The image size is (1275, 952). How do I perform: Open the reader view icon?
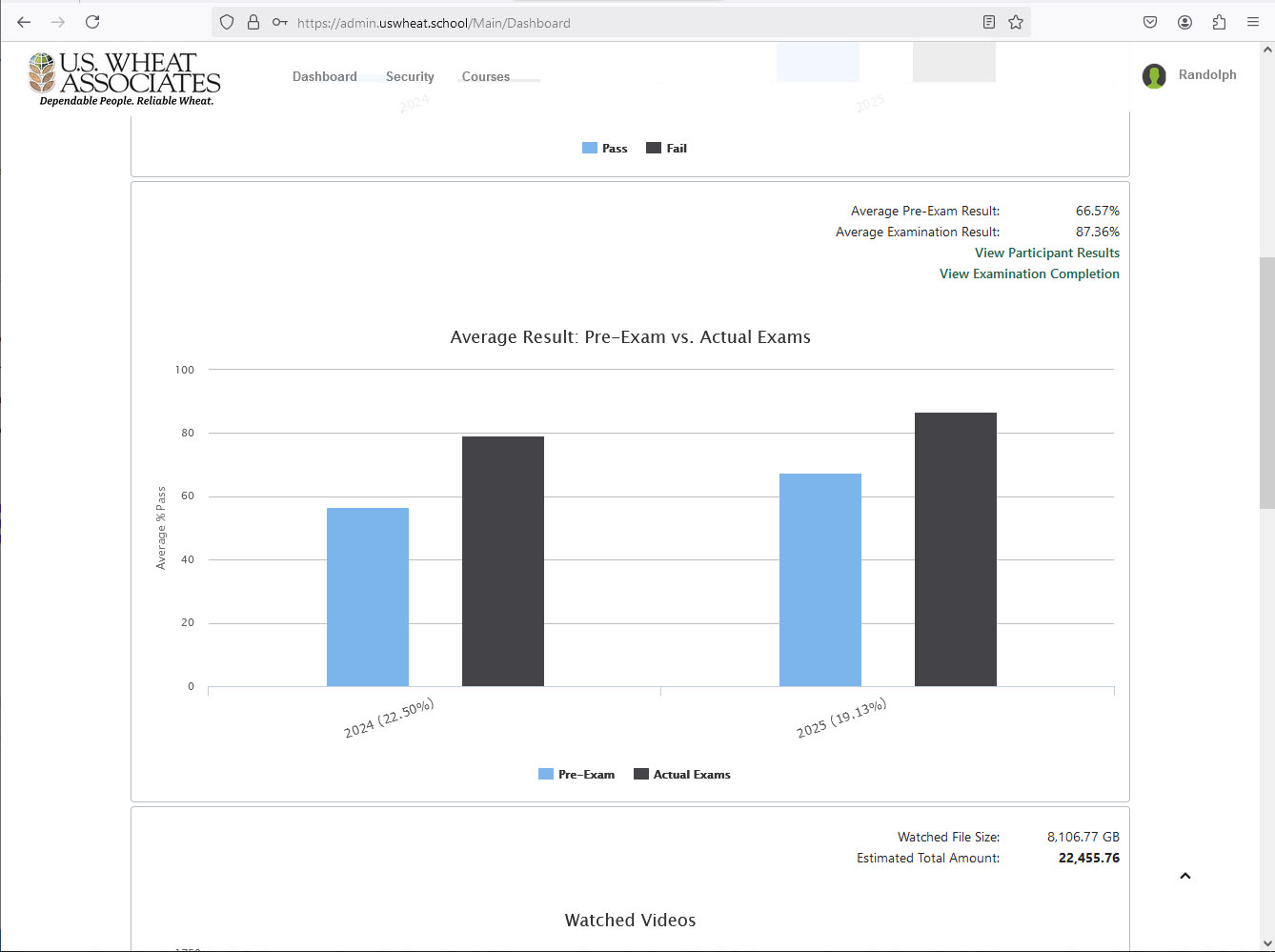[x=989, y=22]
